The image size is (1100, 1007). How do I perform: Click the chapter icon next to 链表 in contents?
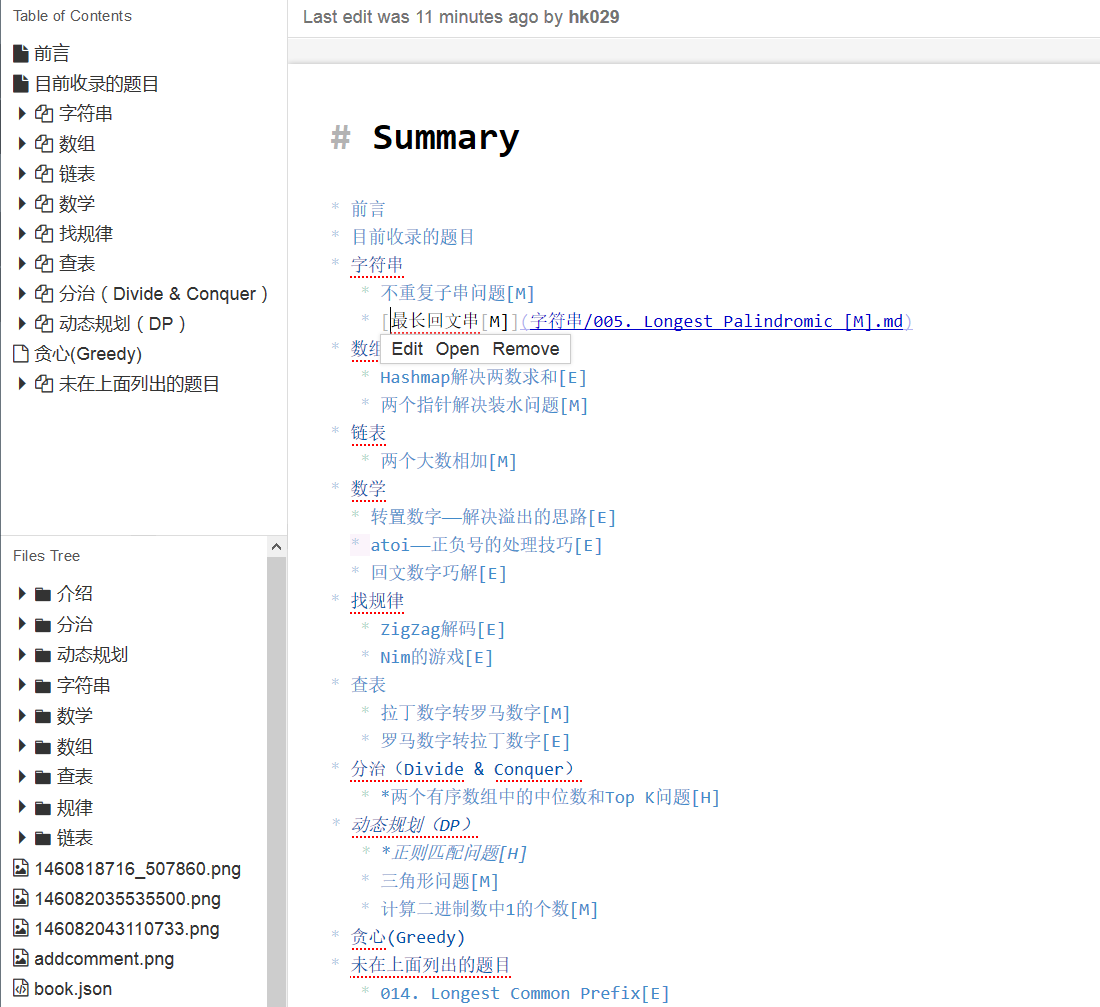(x=43, y=174)
